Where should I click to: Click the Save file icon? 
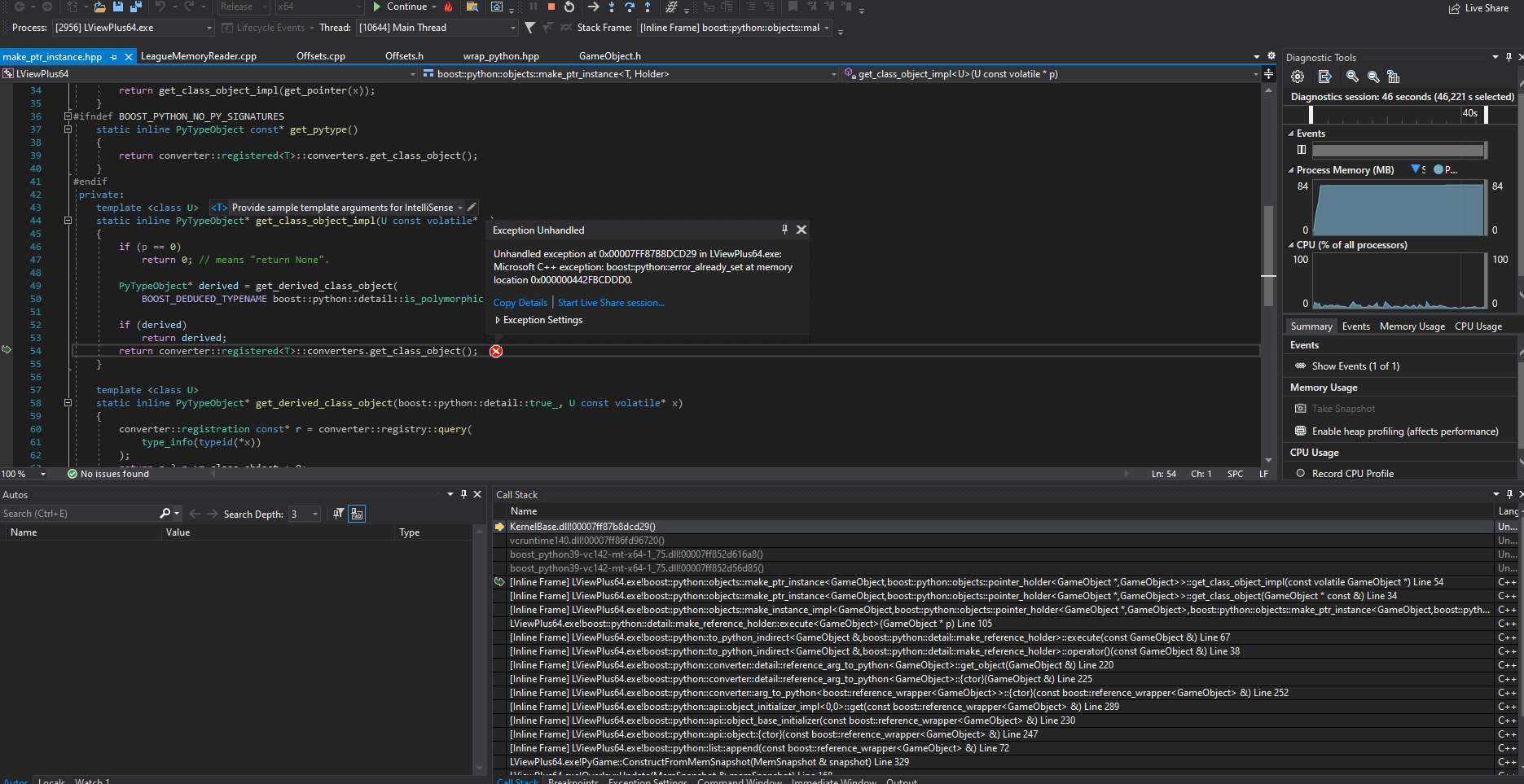(118, 7)
